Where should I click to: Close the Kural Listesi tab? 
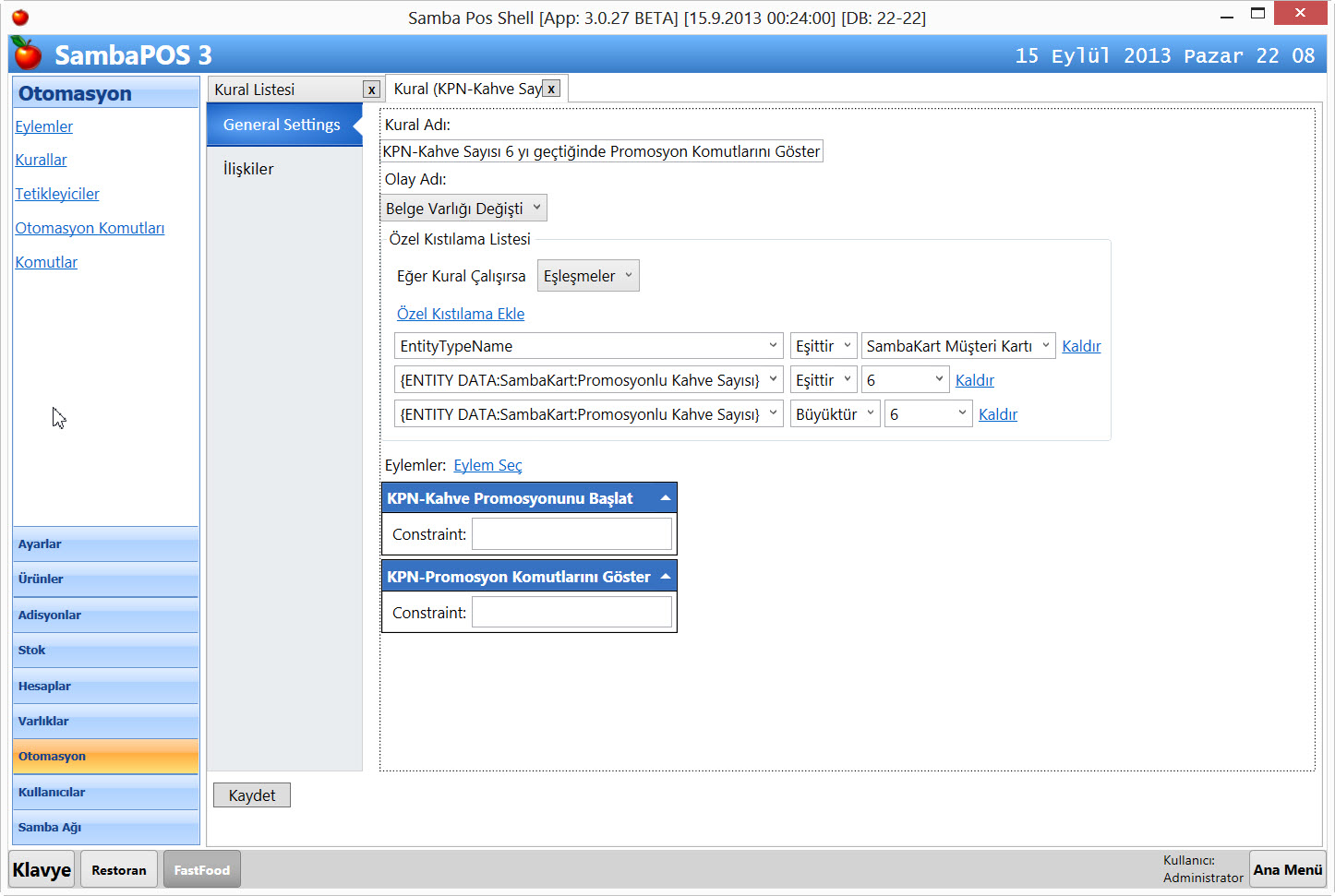pos(371,90)
